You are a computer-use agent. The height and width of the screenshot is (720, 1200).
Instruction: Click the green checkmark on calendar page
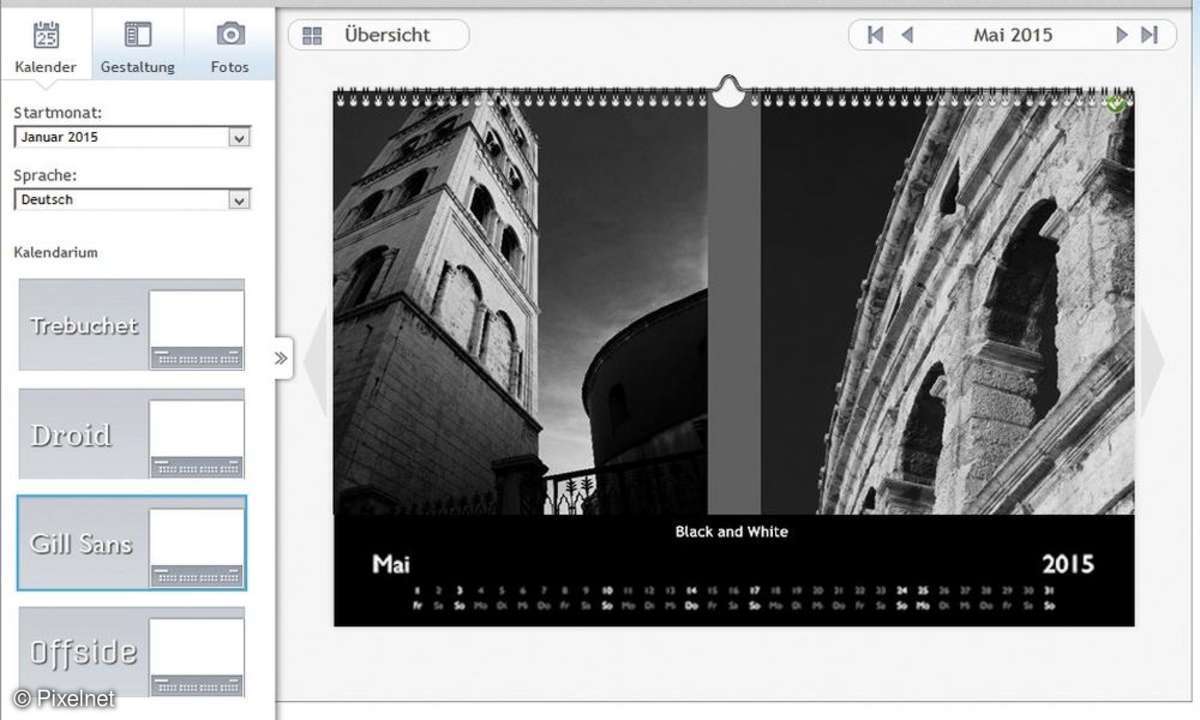coord(1116,102)
